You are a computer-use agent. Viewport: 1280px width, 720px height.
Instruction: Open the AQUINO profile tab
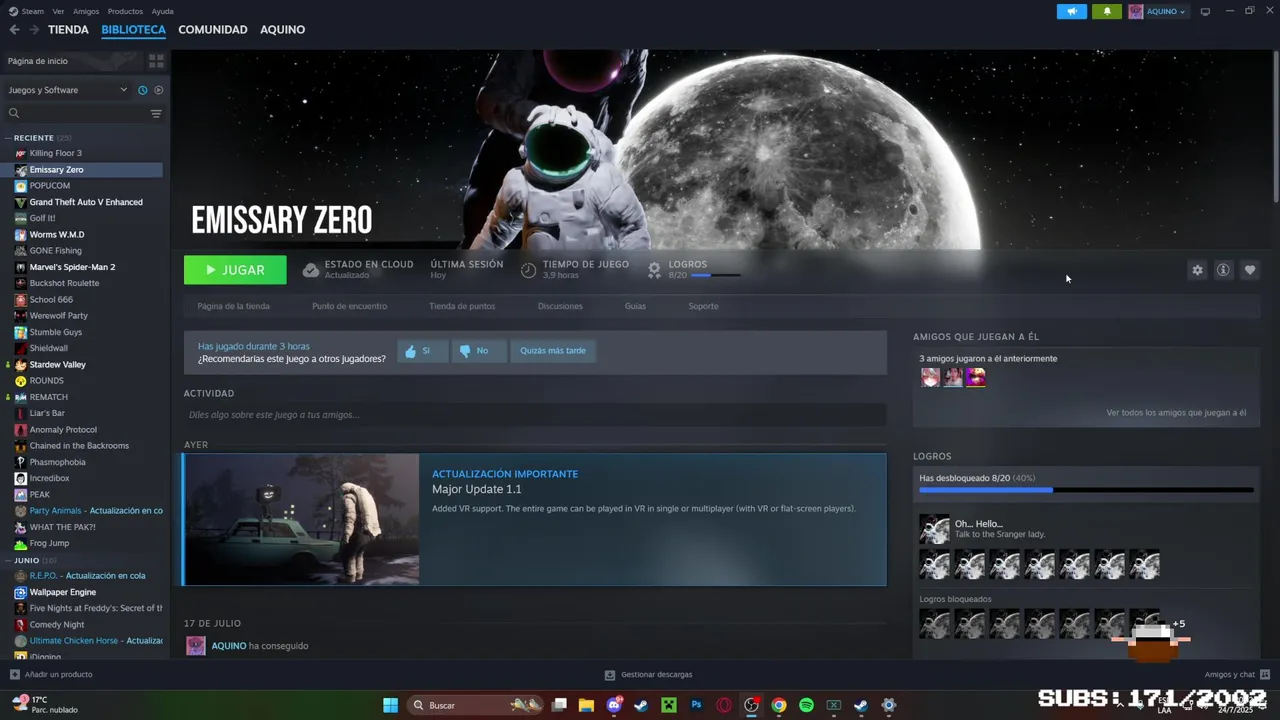coord(283,30)
